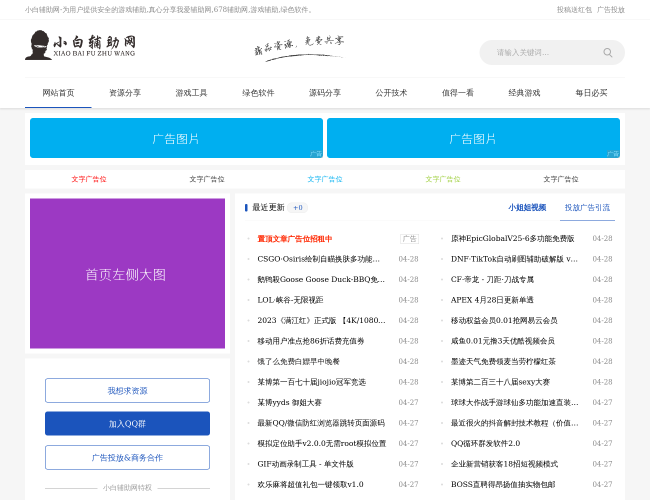
Task: Open the CSGO·Osiris article
Action: click(318, 259)
